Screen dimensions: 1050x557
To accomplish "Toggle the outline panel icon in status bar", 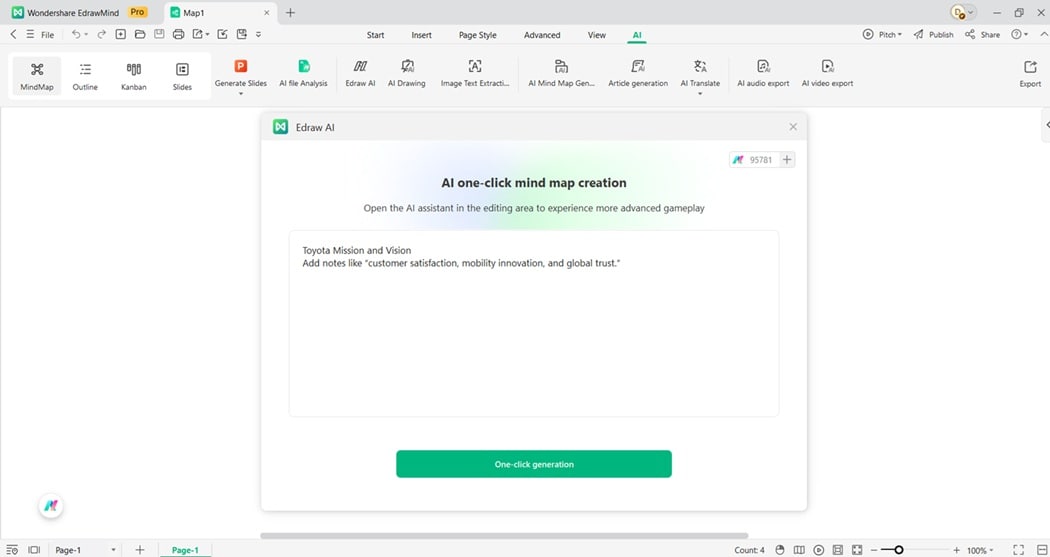I will point(12,550).
